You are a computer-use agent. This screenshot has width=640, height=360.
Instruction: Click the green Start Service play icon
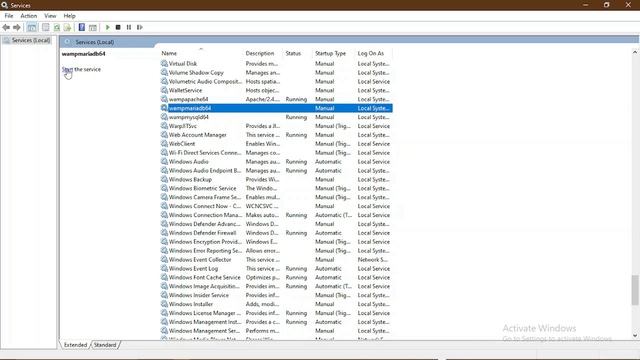[x=107, y=27]
